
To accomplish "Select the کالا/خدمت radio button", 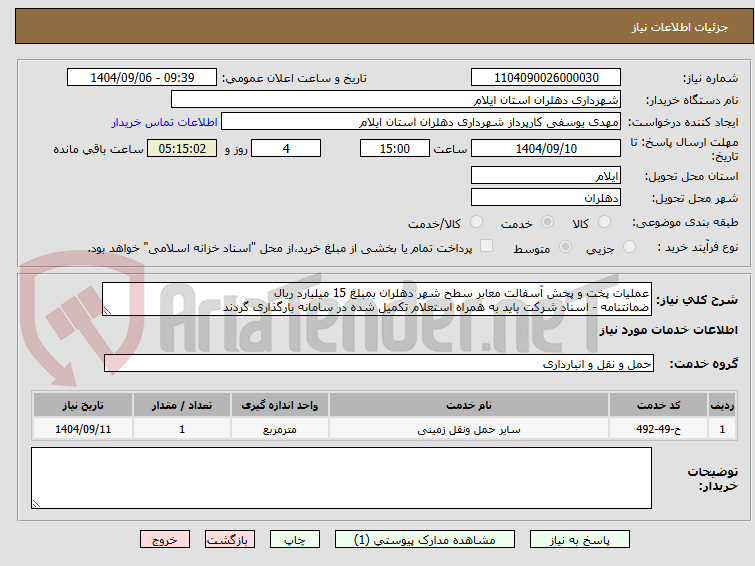I will 476,222.
